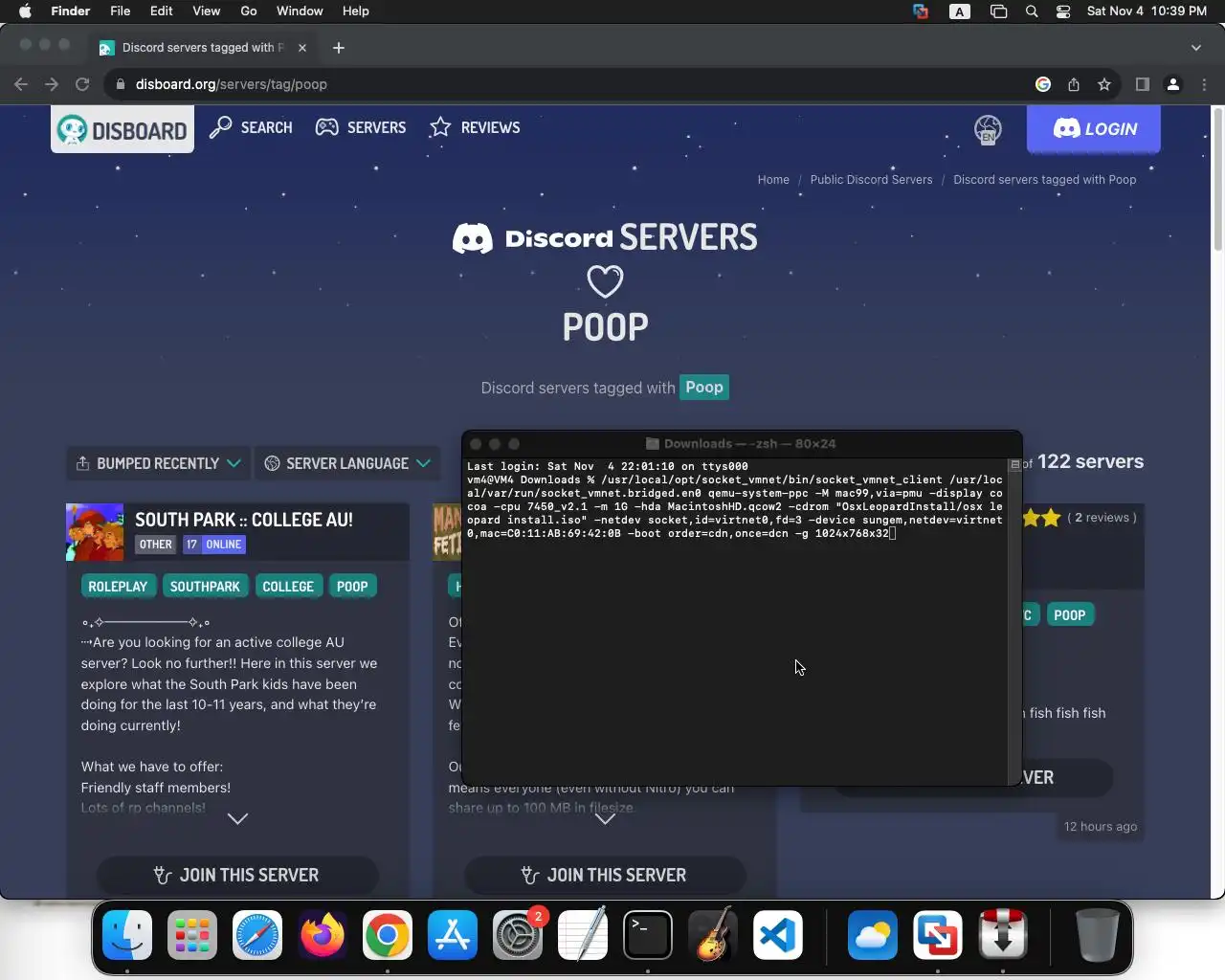1225x980 pixels.
Task: Expand Server Language filter dropdown
Action: [x=347, y=463]
